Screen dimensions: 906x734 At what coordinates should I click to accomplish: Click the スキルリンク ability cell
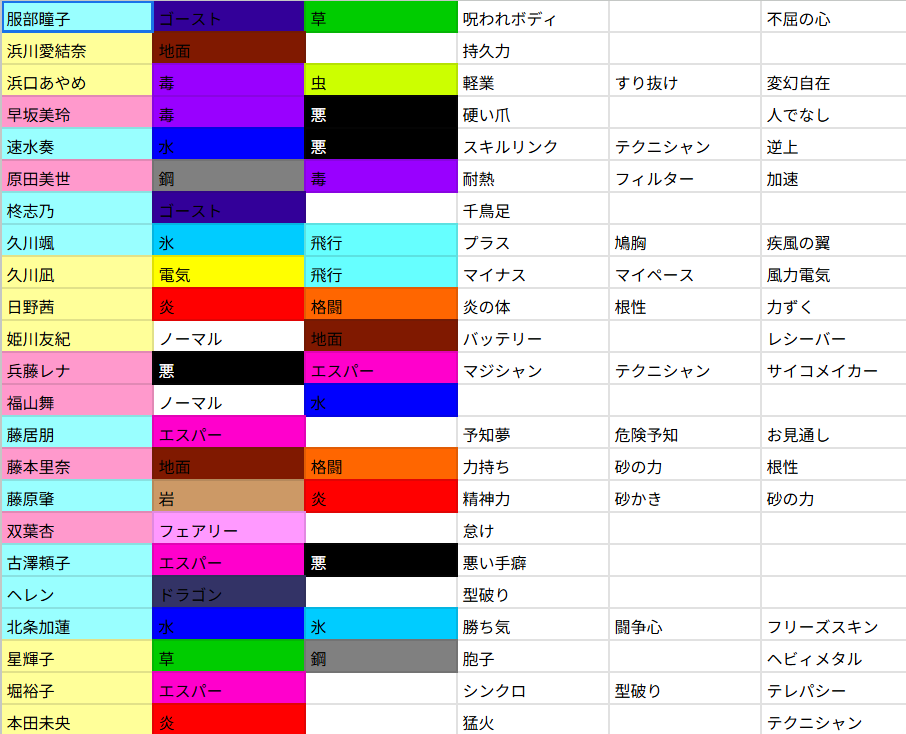coord(533,146)
